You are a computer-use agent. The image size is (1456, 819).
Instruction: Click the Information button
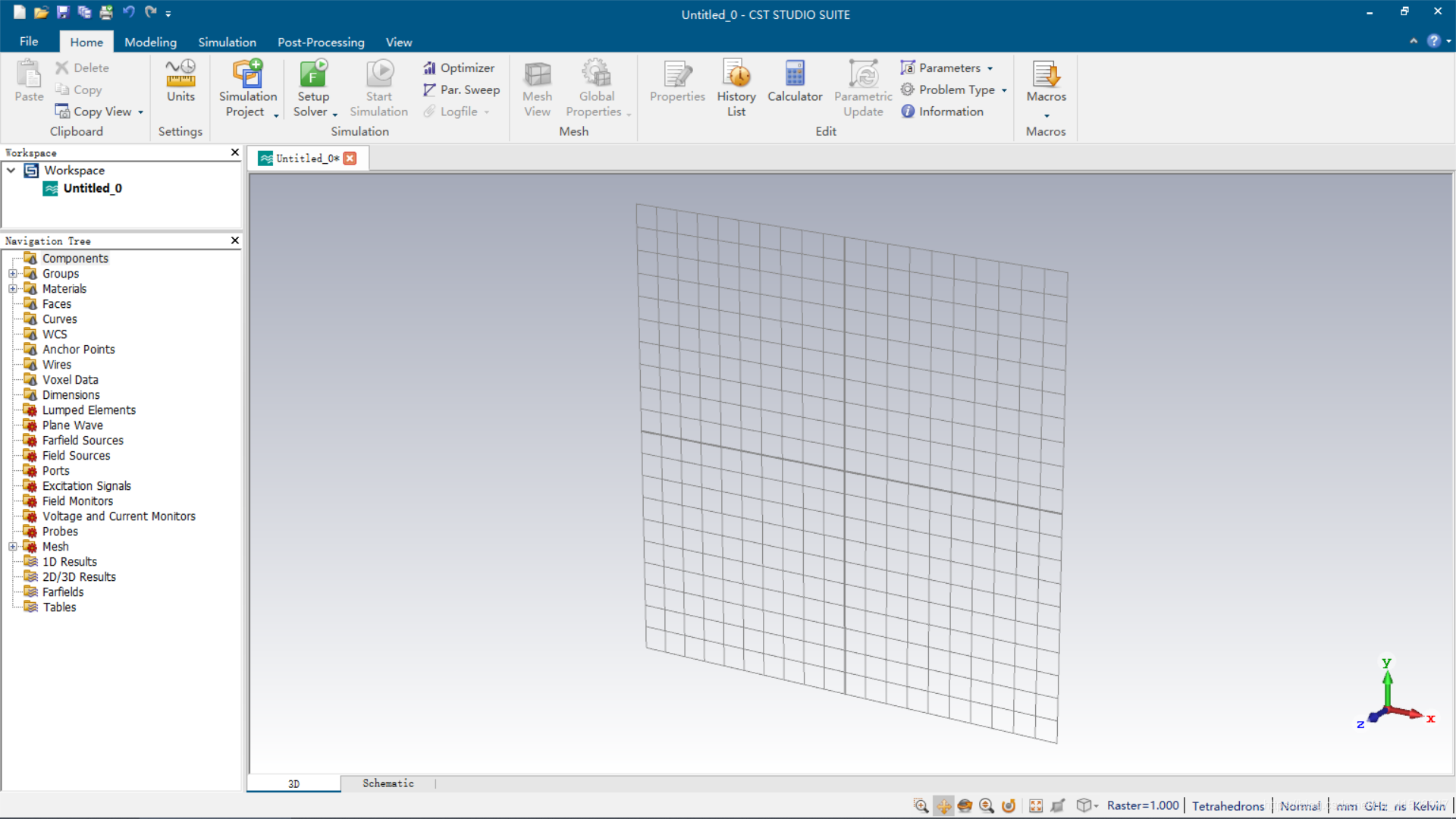pyautogui.click(x=942, y=111)
